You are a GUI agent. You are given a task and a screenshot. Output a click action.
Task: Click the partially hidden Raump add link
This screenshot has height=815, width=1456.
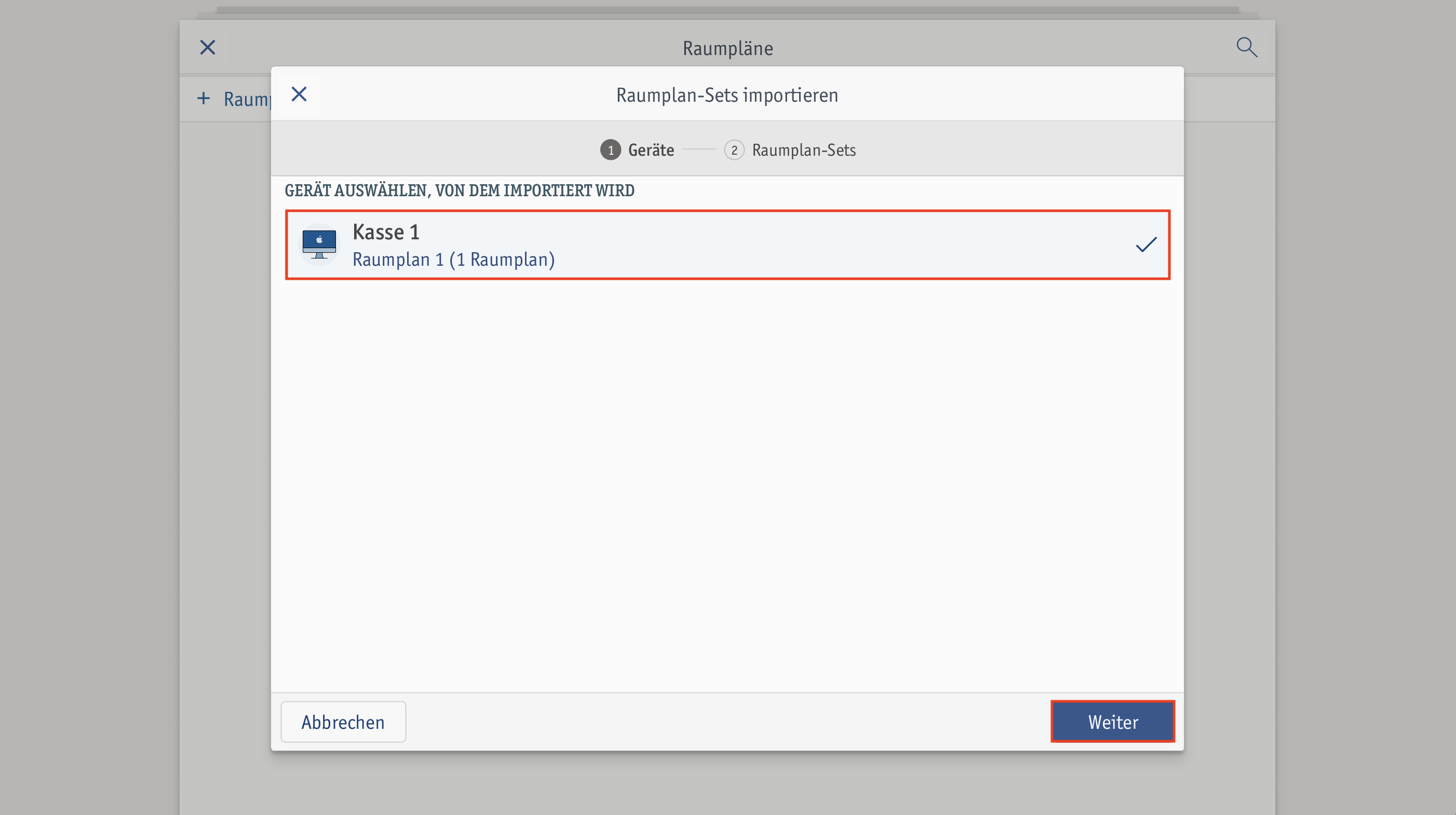click(x=247, y=99)
